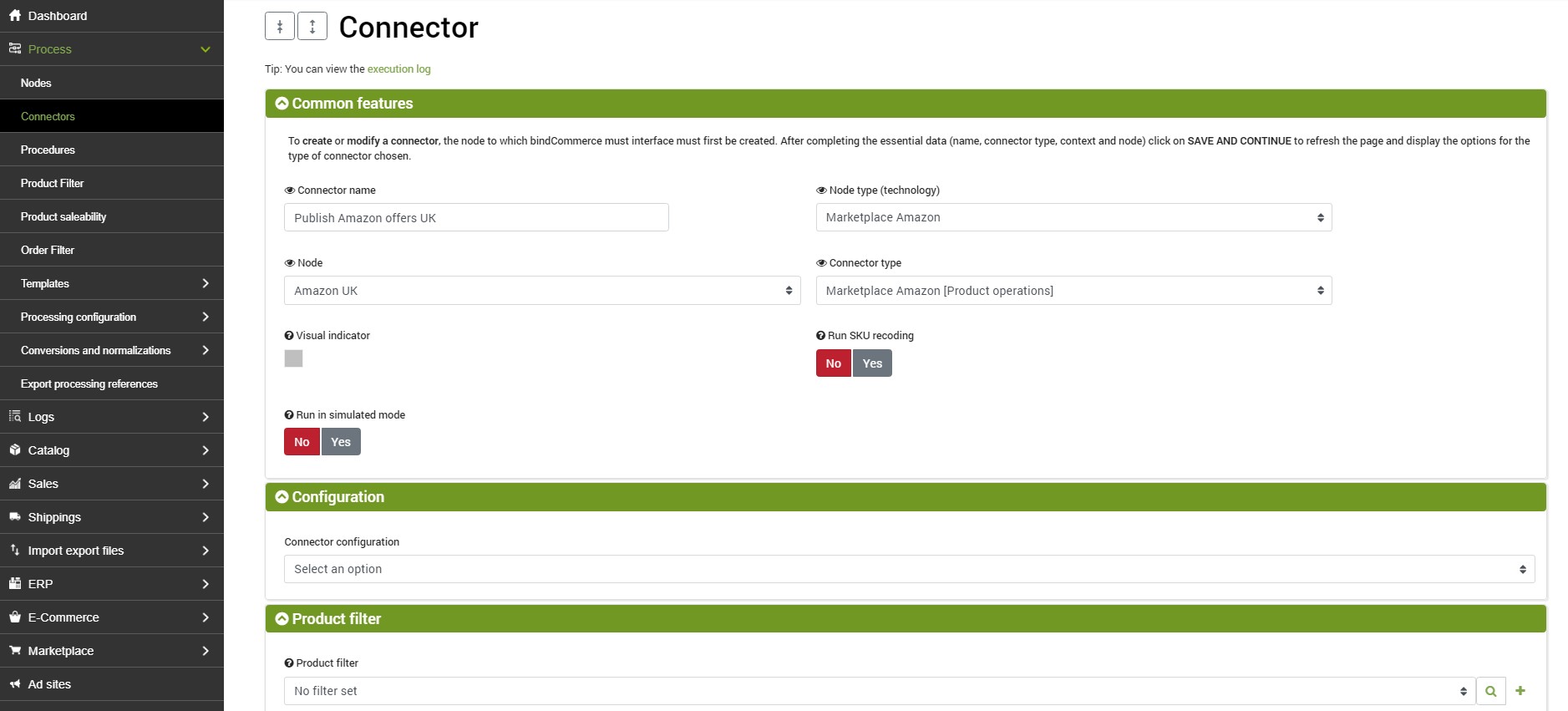Click the Dashboard home icon in sidebar
The image size is (1568, 711).
15,16
